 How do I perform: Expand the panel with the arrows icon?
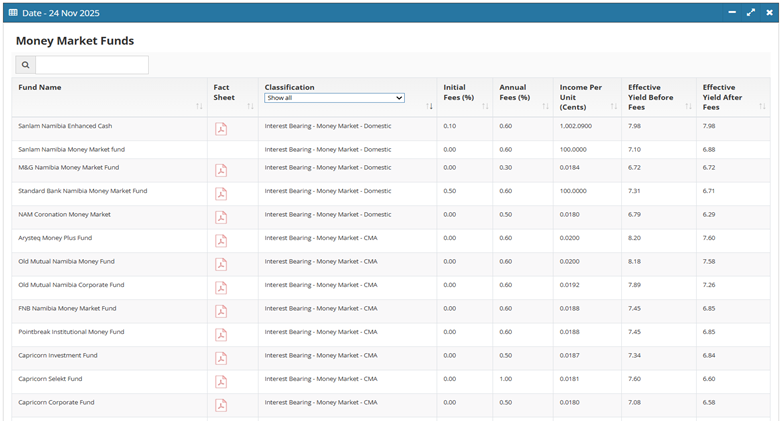click(751, 12)
